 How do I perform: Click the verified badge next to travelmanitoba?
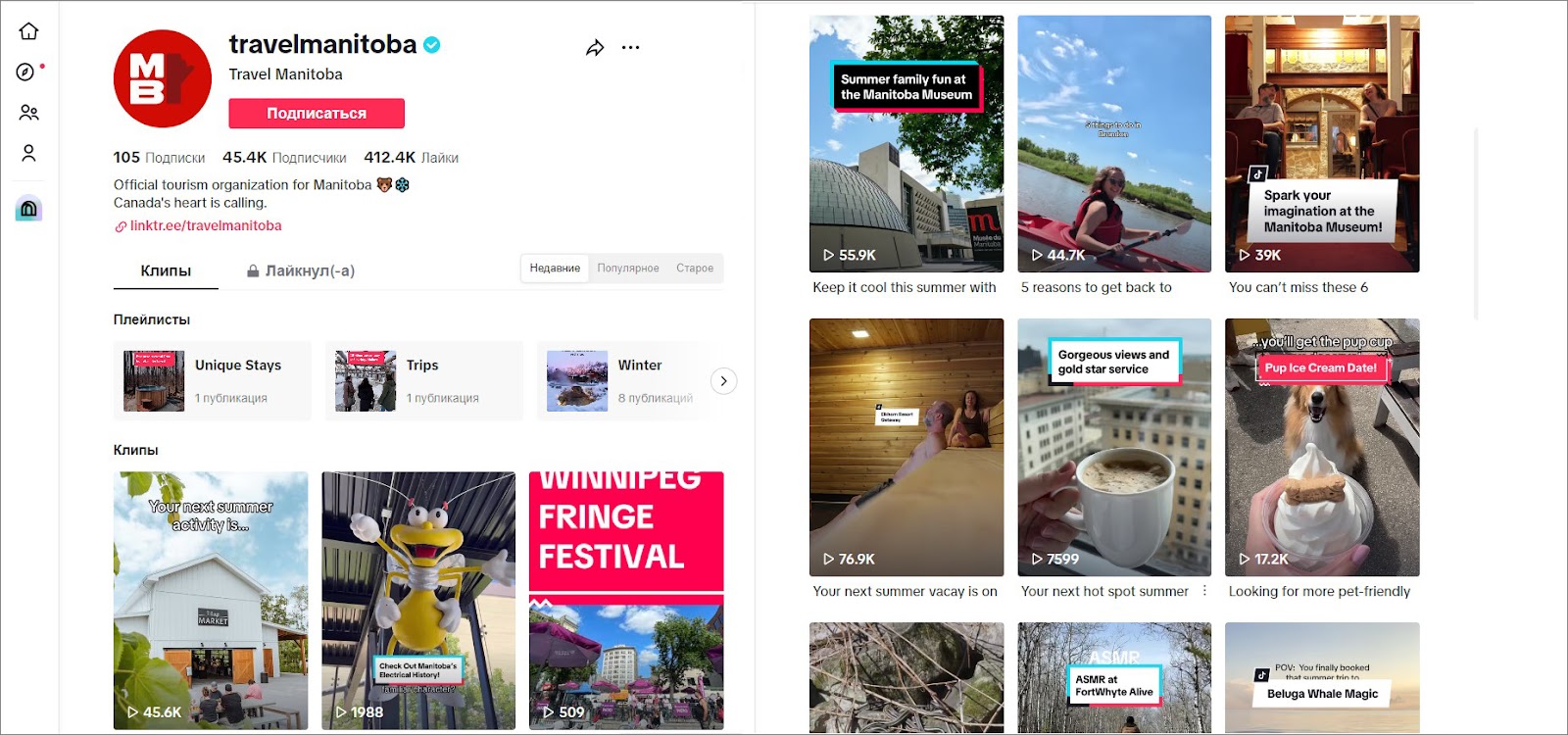click(x=432, y=44)
